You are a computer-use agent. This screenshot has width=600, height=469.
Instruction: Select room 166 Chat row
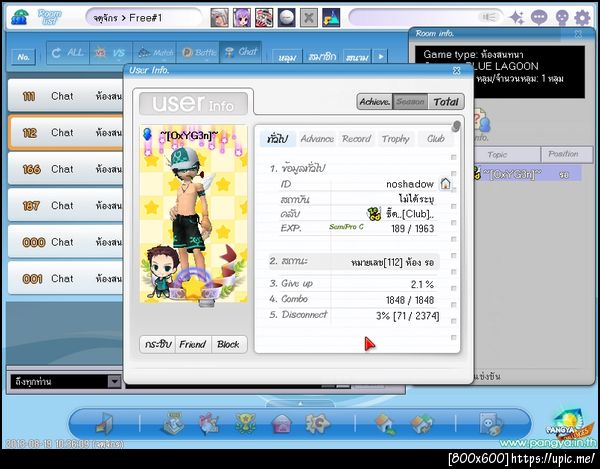65,169
